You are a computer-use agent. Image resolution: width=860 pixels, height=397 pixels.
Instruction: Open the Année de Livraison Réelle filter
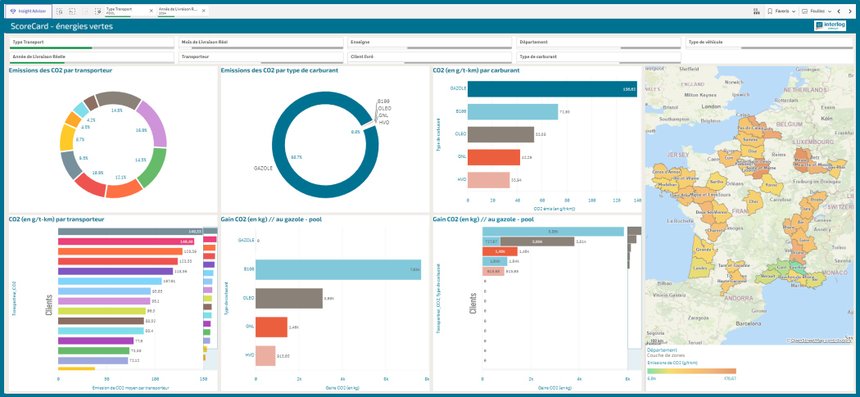pos(91,57)
